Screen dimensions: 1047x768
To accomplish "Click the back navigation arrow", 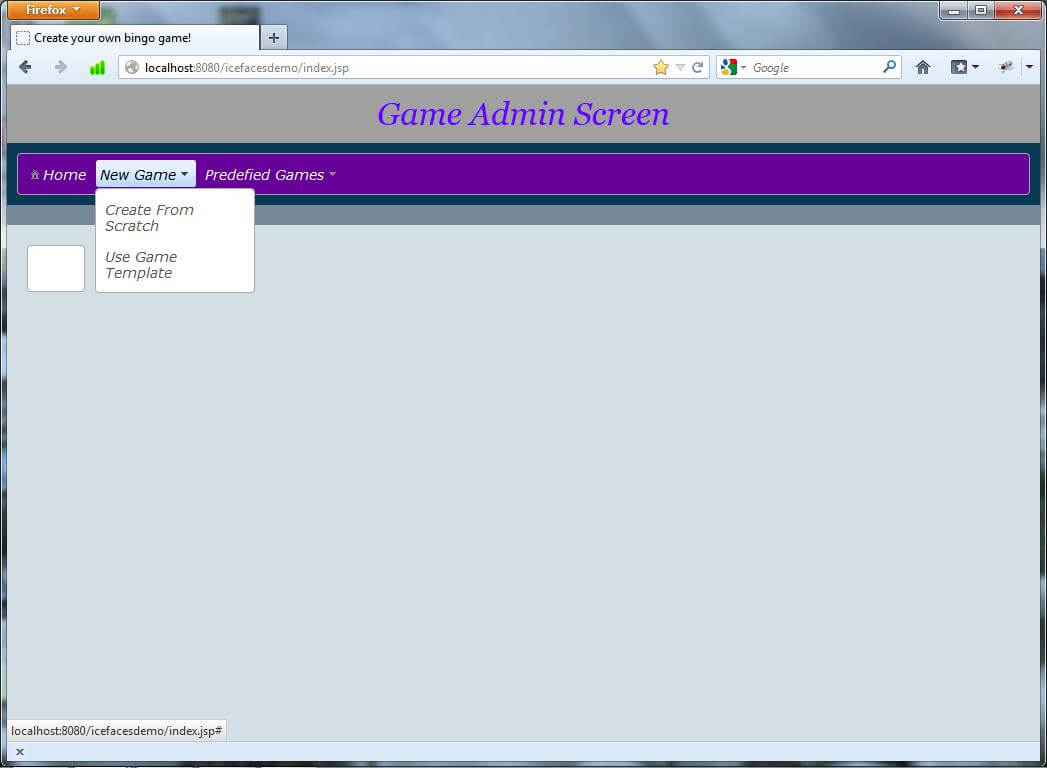I will click(x=25, y=67).
